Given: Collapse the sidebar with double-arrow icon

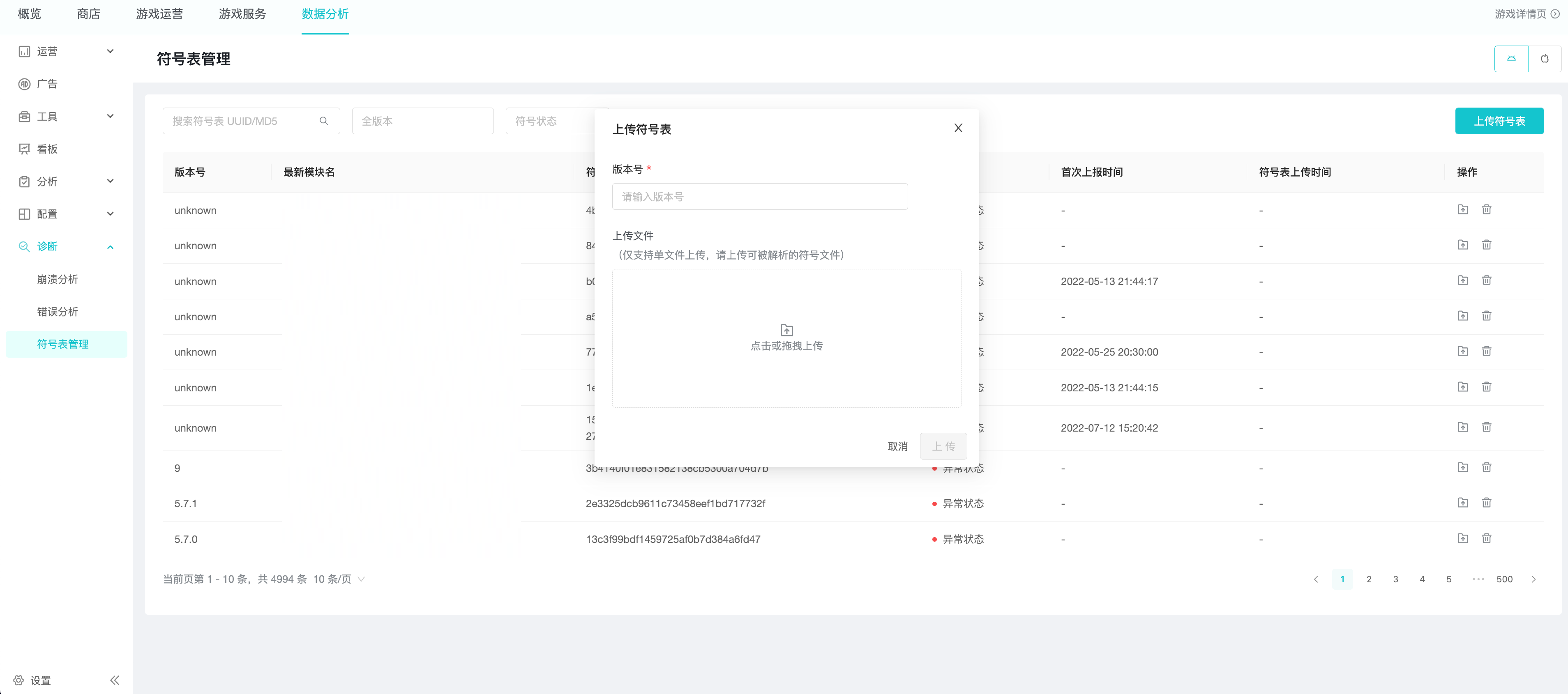Looking at the screenshot, I should (114, 680).
